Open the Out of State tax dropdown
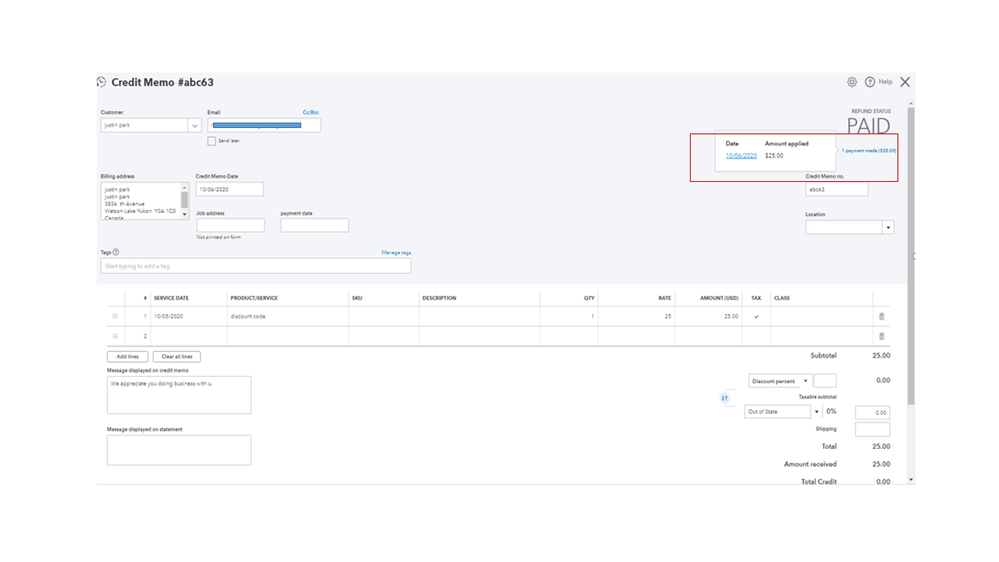Viewport: 999px width, 562px height. coord(816,412)
